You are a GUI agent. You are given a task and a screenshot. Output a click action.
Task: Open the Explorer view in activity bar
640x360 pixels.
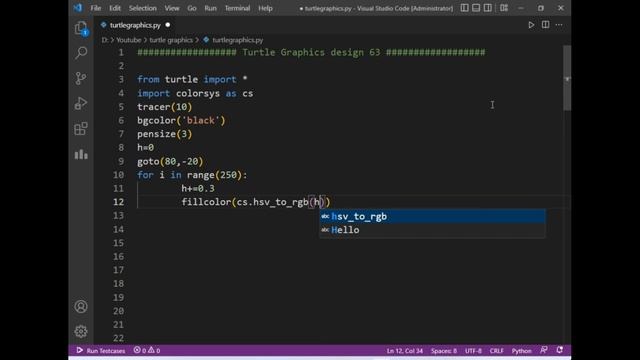point(81,29)
